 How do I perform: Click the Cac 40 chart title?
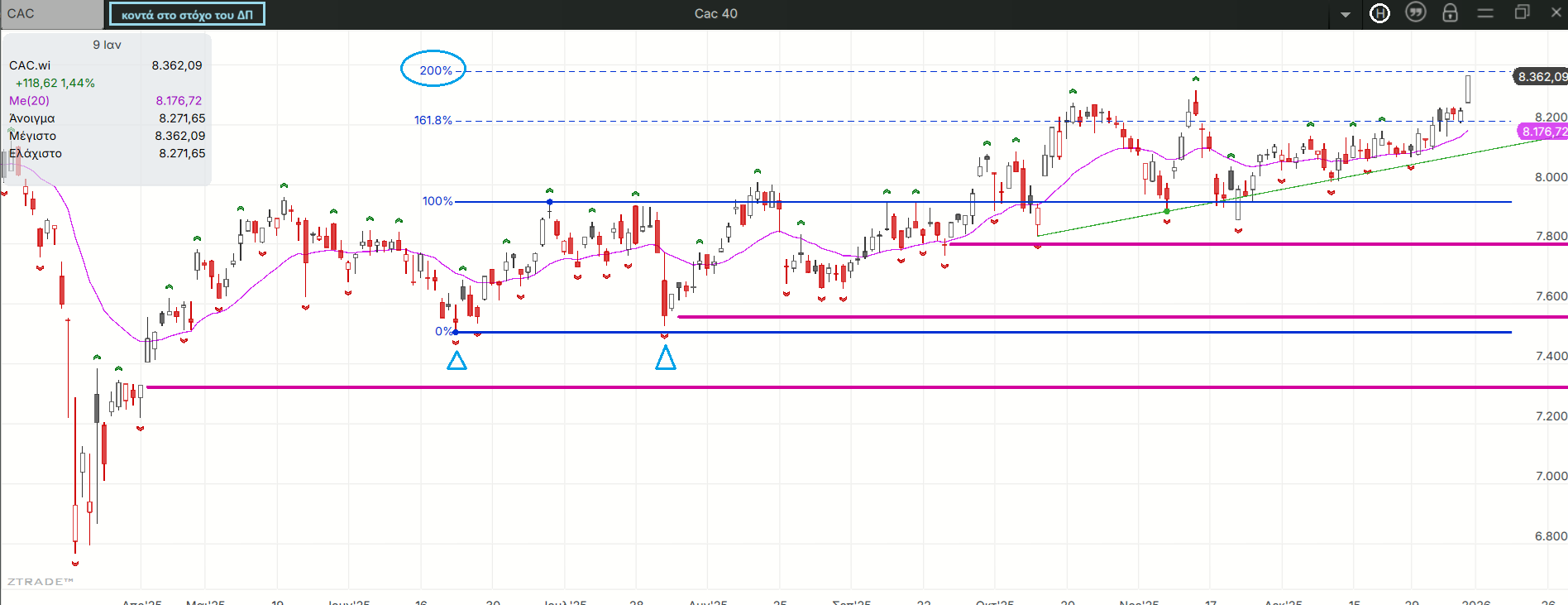[x=715, y=14]
